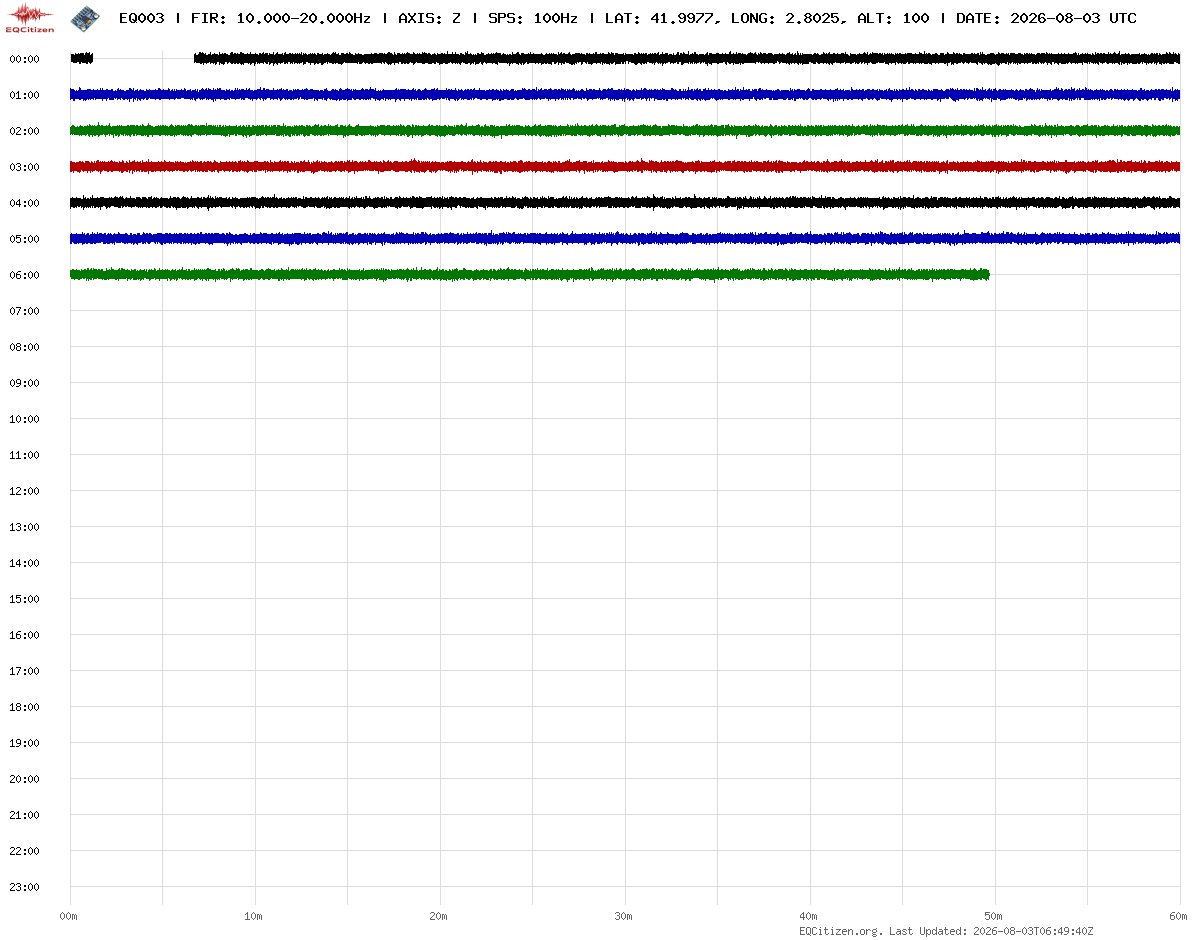Click the 00:00 hour label
The width and height of the screenshot is (1200, 940).
[x=24, y=59]
